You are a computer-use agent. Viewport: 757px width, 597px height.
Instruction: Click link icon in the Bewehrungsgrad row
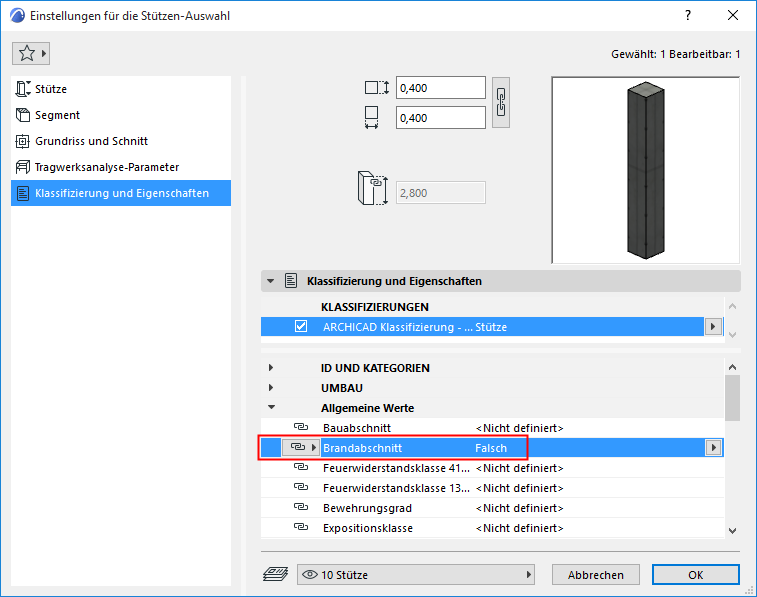(301, 507)
